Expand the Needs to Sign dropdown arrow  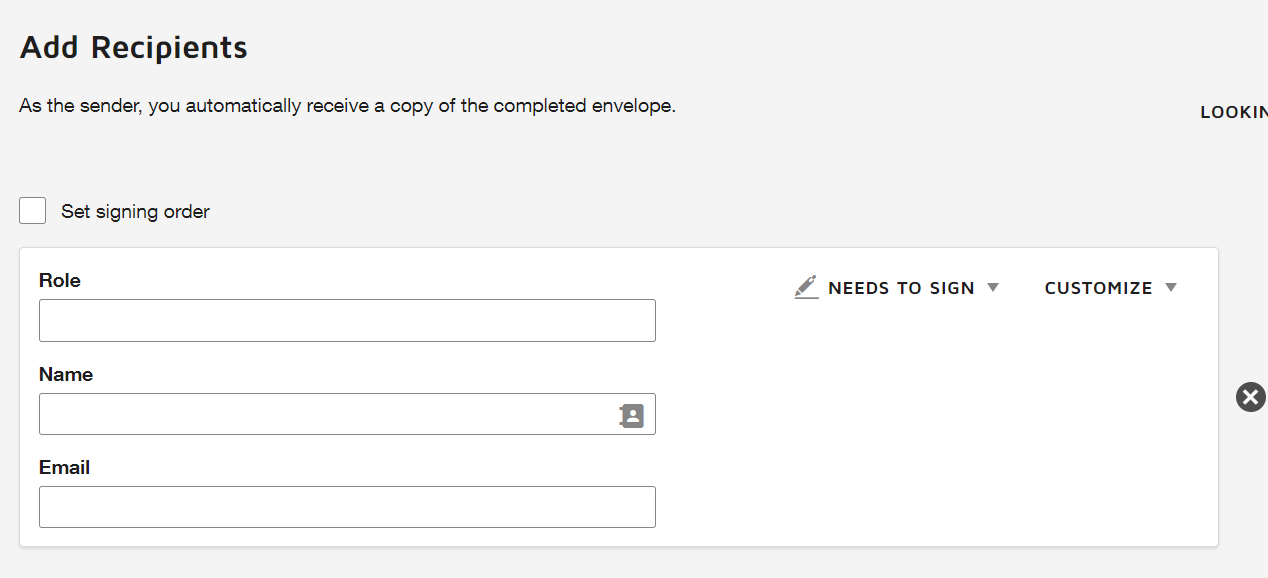993,287
